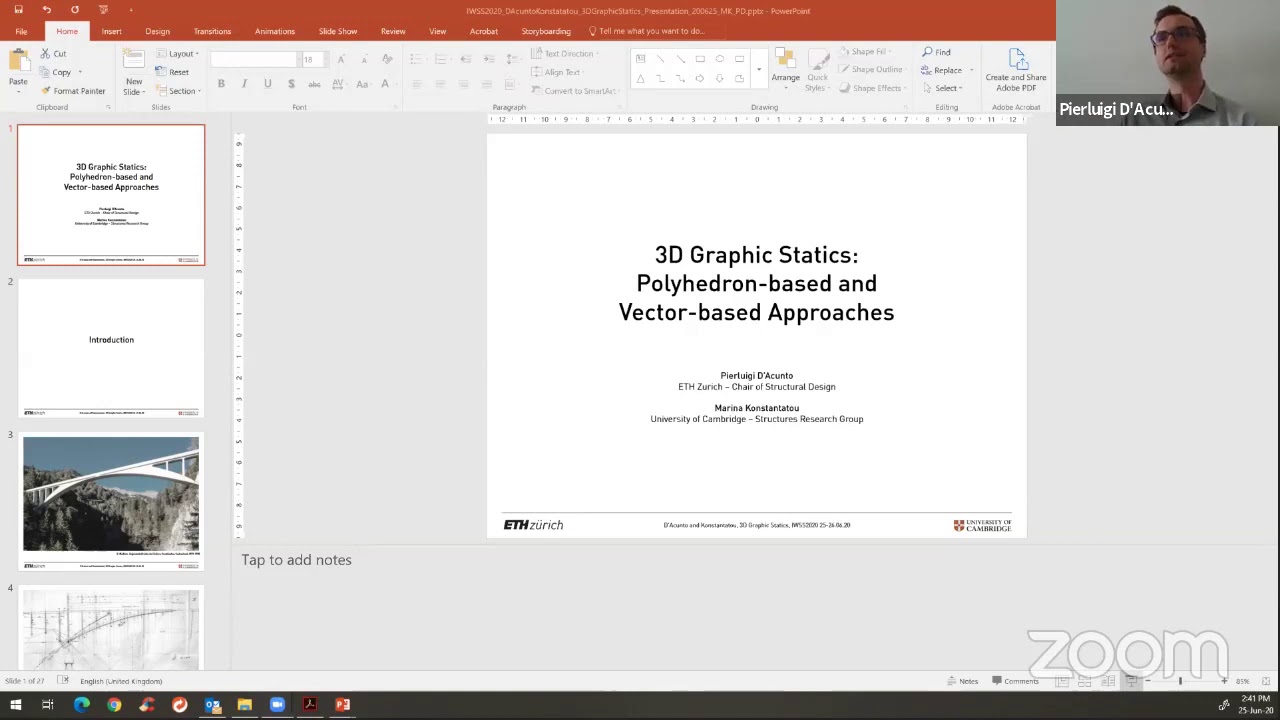
Task: Open File Explorer from the taskbar
Action: (x=244, y=705)
